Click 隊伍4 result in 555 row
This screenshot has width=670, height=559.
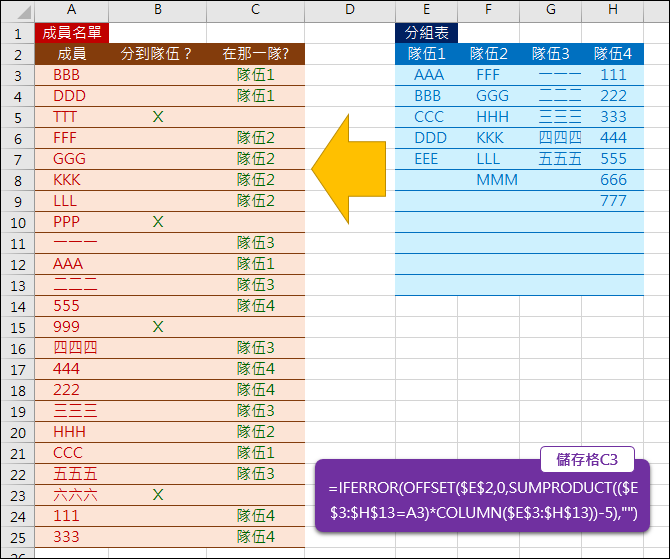256,306
